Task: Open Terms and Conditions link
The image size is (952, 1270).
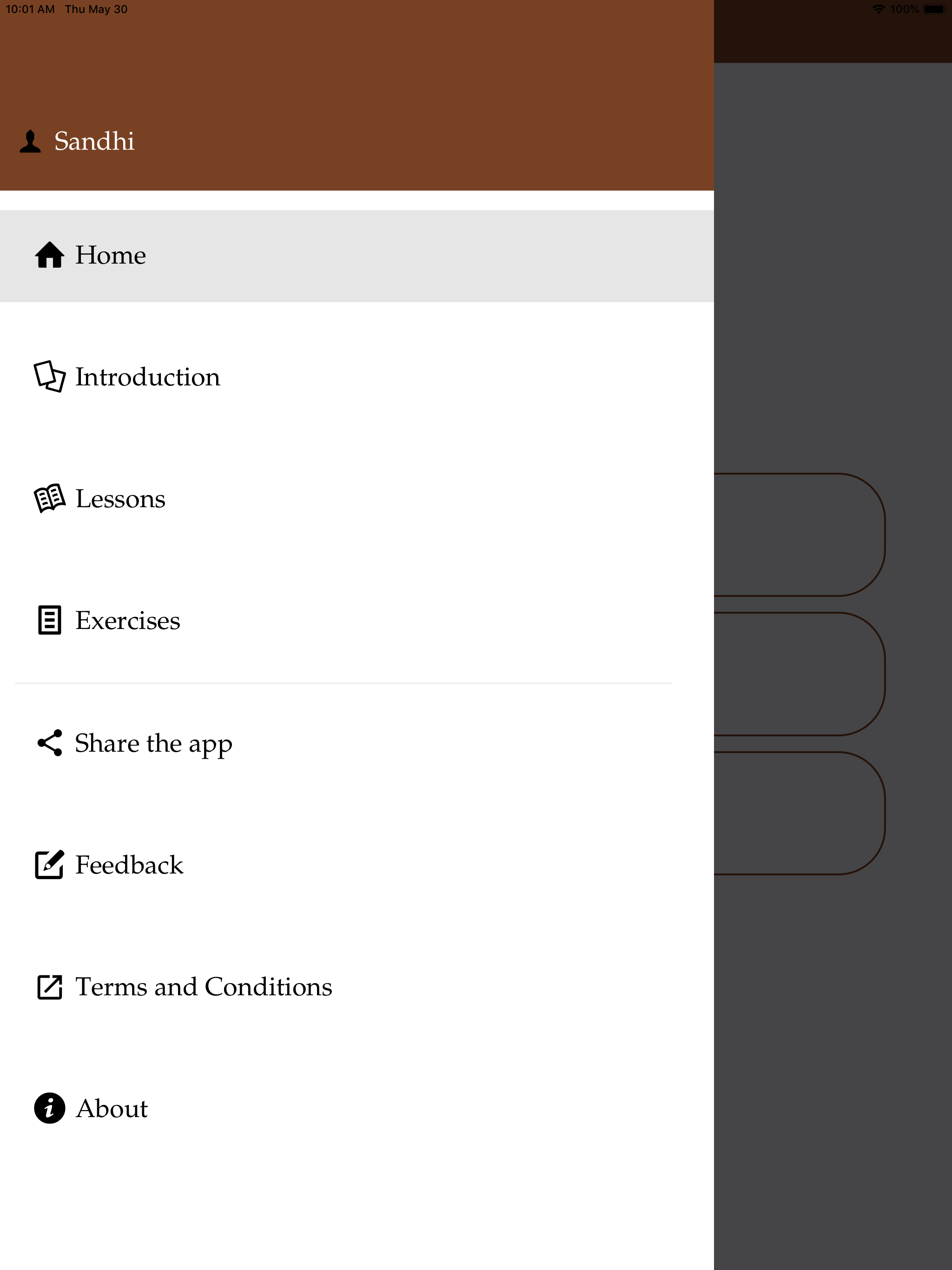Action: coord(357,986)
